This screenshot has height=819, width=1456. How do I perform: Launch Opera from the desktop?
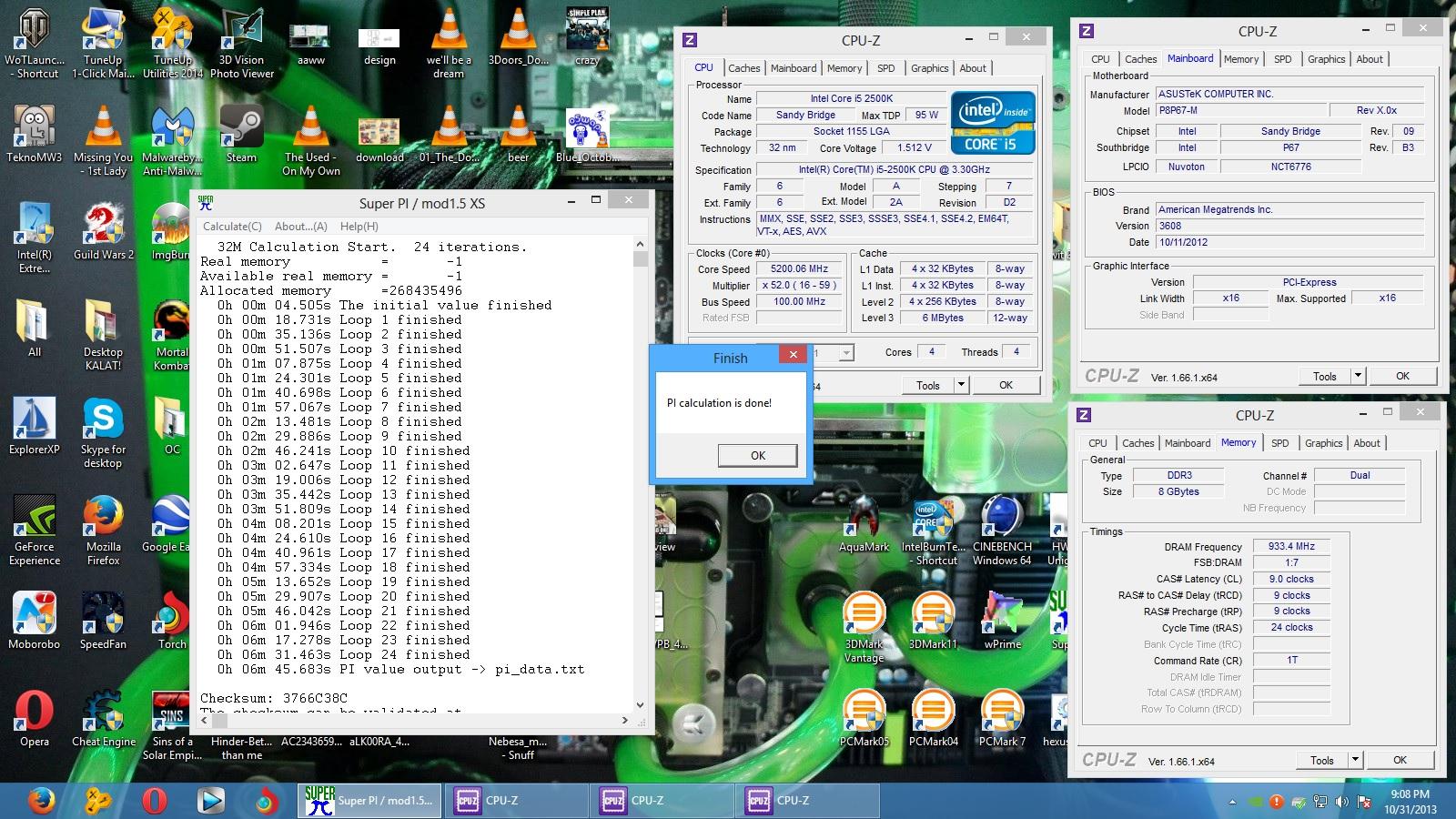[35, 719]
